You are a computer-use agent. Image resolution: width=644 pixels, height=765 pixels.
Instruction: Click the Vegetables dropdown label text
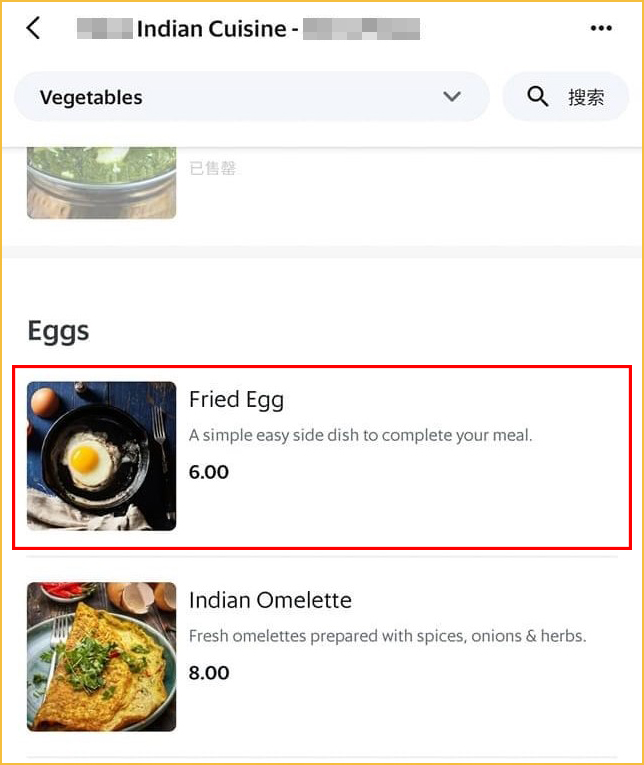coord(91,98)
